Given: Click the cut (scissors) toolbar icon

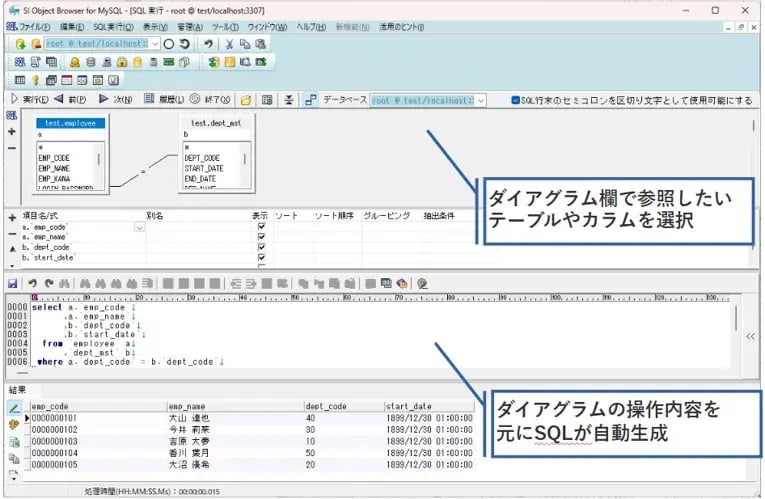Looking at the screenshot, I should click(x=229, y=44).
